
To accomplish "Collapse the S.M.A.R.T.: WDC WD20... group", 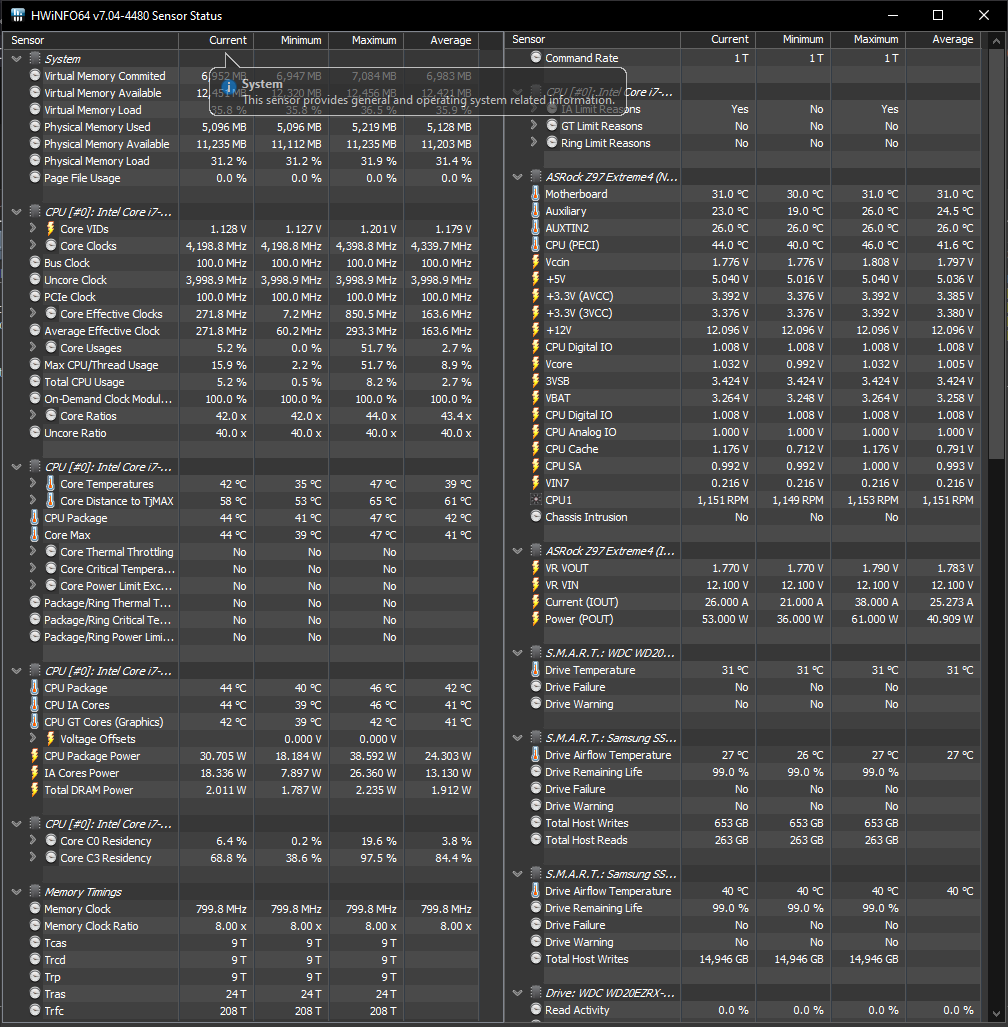I will [x=517, y=653].
